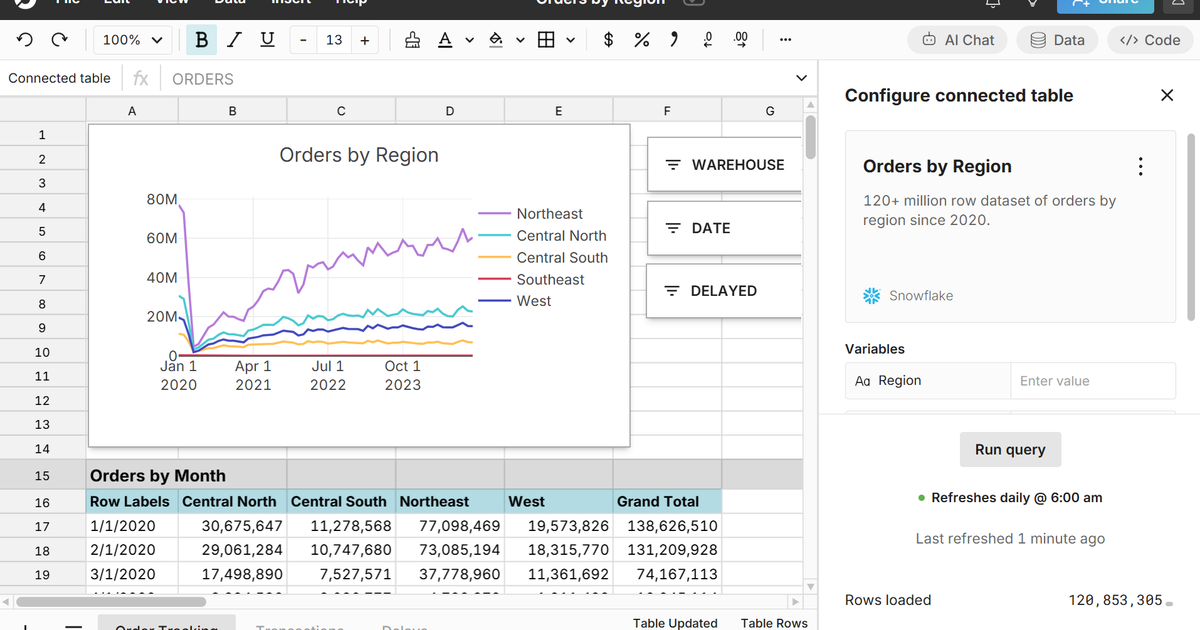Toggle West series in chart legend

515,301
